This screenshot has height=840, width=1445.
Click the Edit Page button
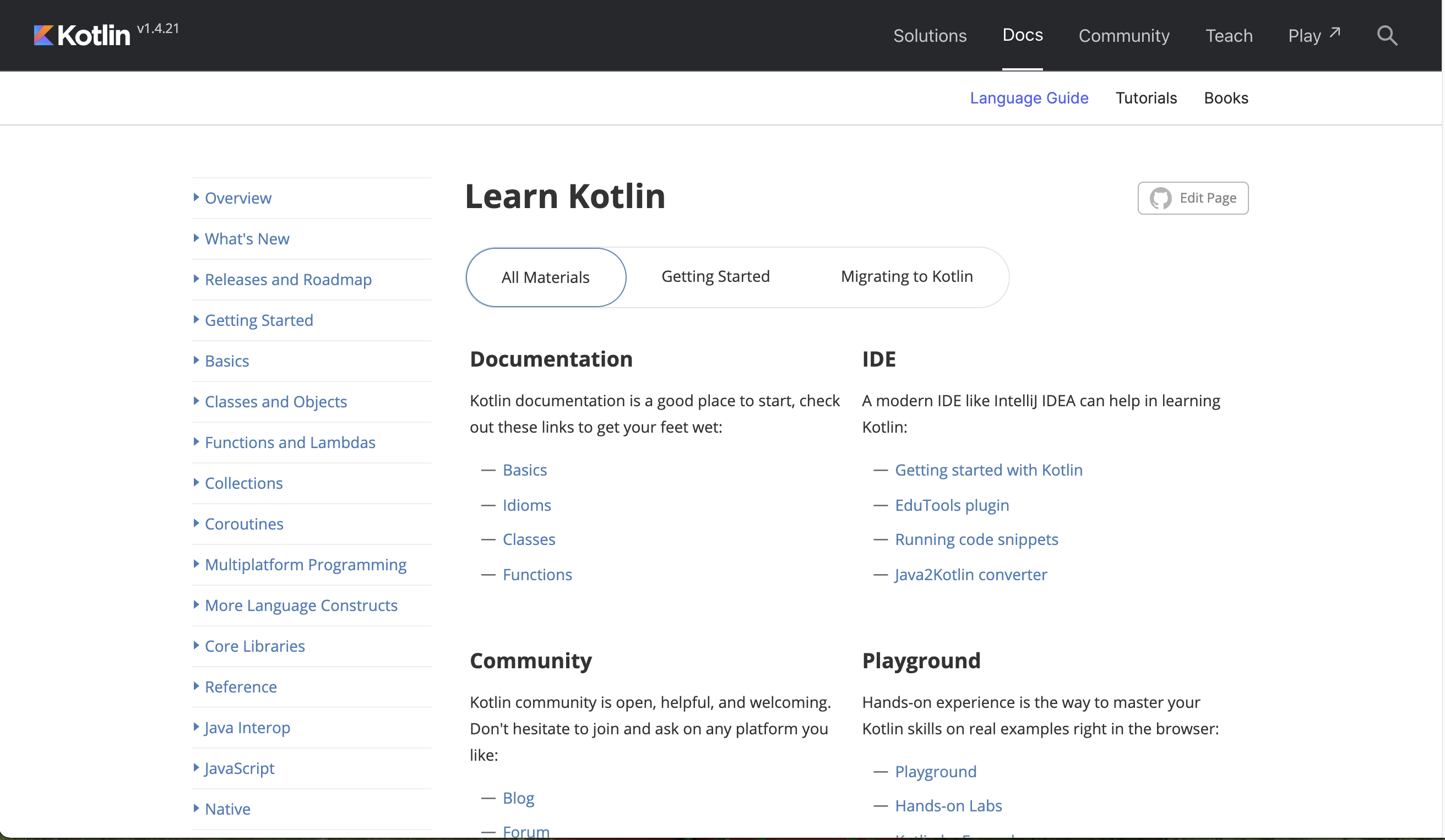point(1193,198)
